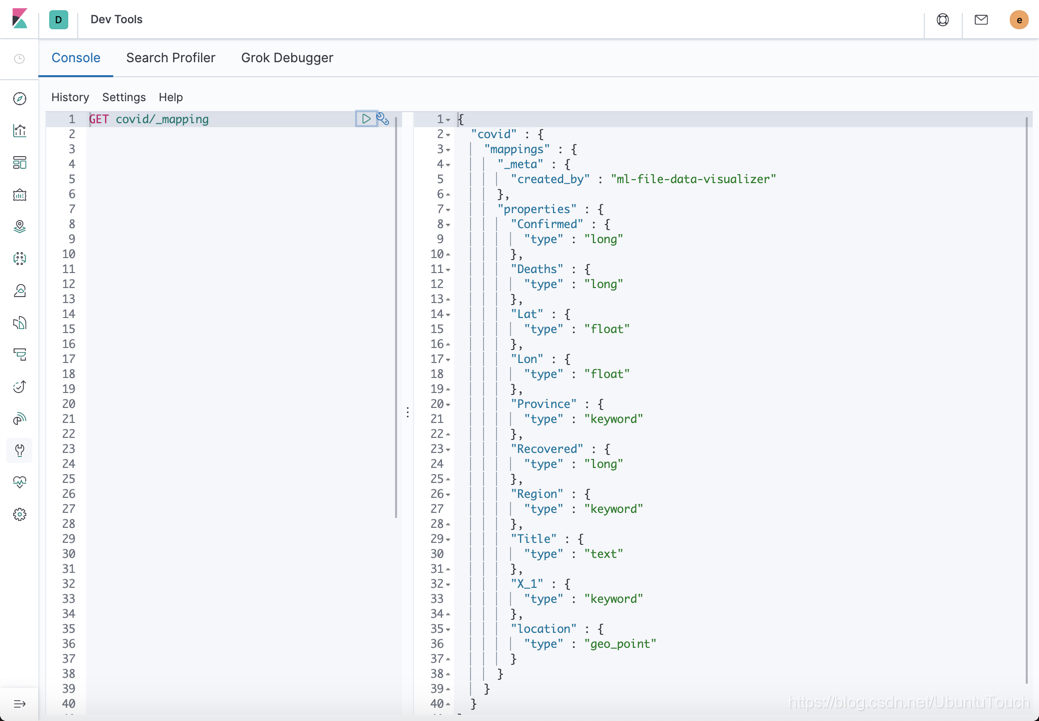This screenshot has height=721, width=1039.
Task: Collapse the "Deaths" fold arrow
Action: click(448, 270)
